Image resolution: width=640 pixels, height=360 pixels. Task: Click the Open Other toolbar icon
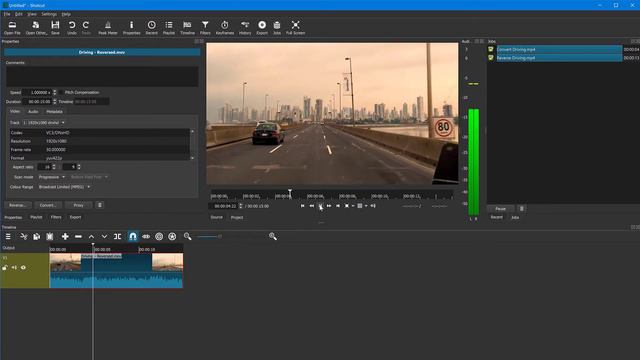pos(36,28)
